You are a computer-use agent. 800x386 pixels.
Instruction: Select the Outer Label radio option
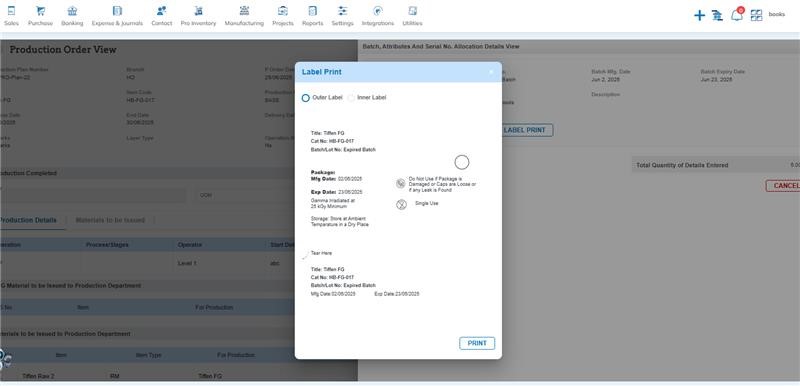[306, 98]
